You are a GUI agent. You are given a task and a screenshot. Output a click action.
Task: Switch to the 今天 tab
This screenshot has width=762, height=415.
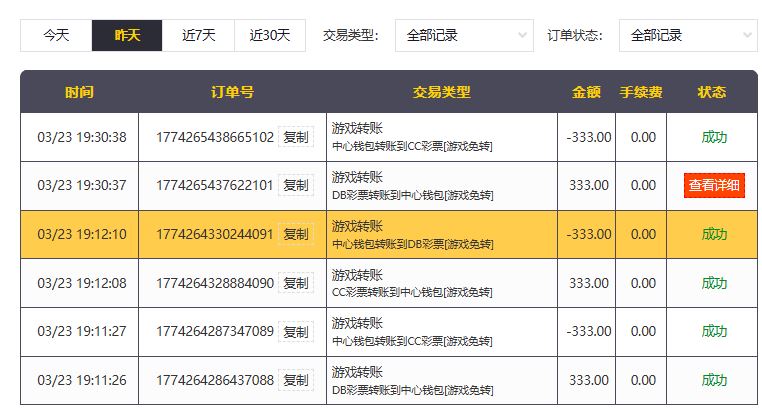[x=56, y=35]
